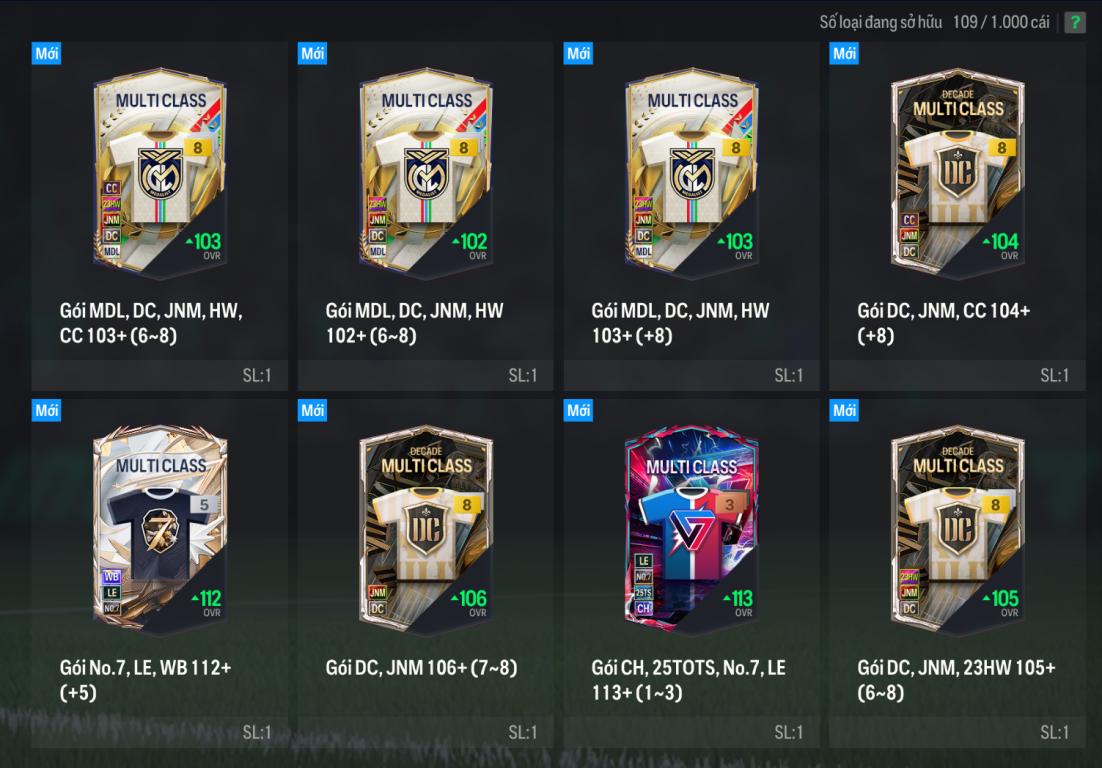Click the Gói DC, JNM 106+ (7~8) title

click(421, 668)
